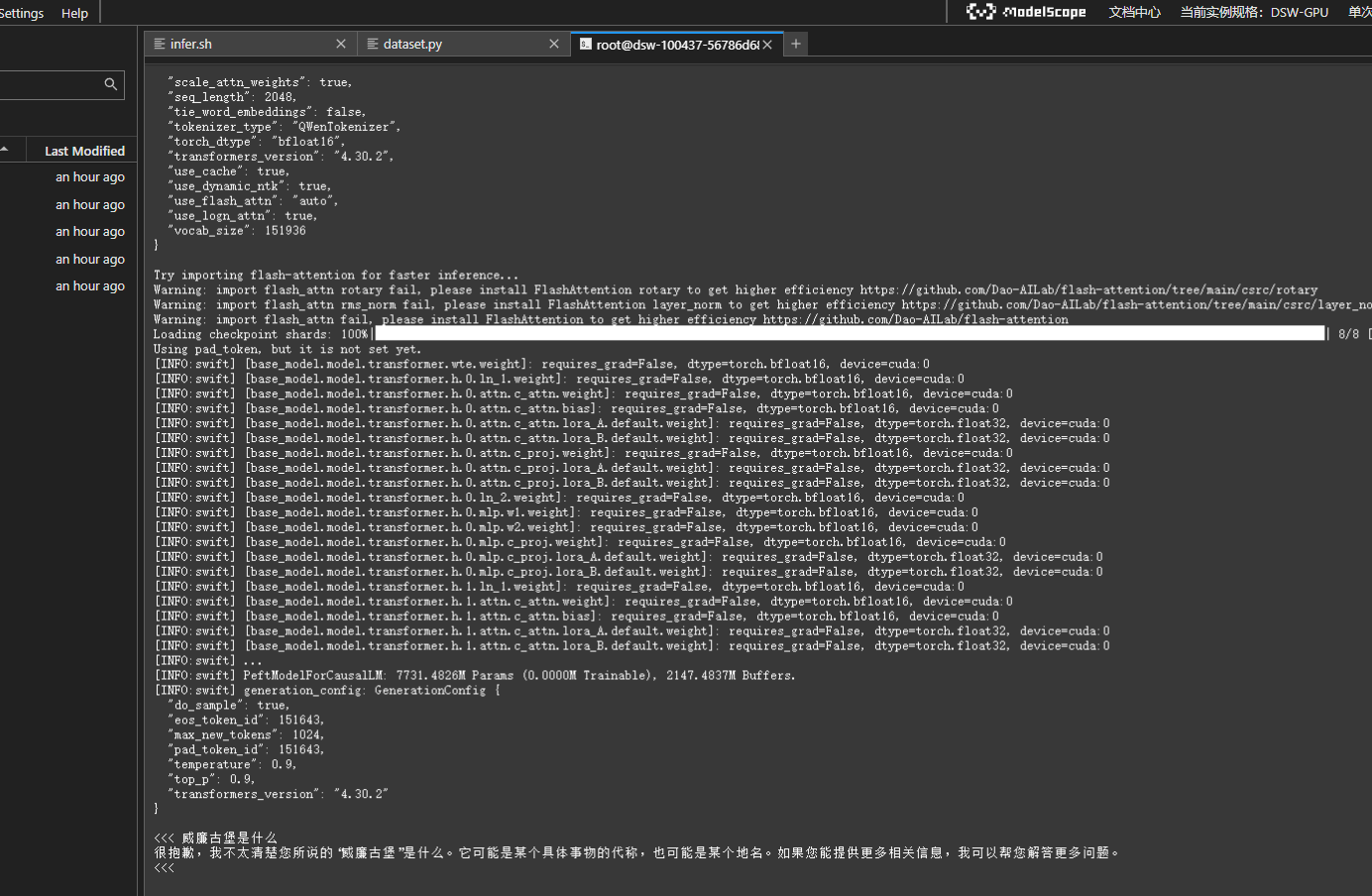Click the ModelScope logo

click(1026, 12)
